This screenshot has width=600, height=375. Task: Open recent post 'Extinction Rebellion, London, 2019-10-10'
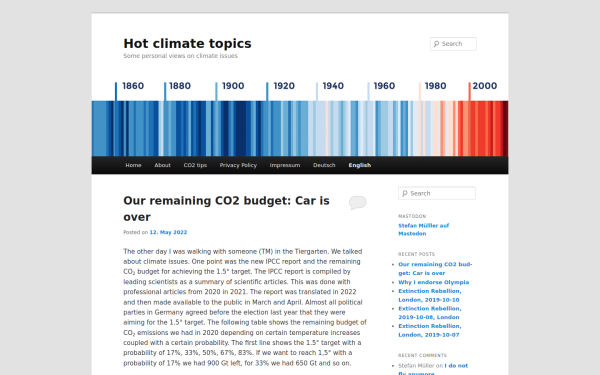(430, 295)
